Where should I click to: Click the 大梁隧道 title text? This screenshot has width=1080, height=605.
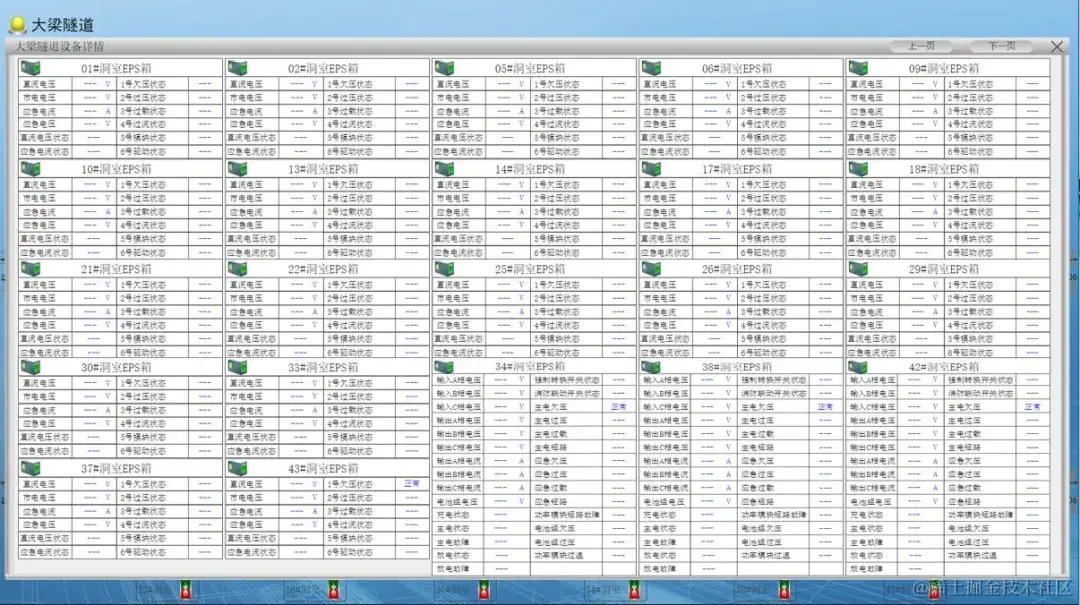coord(63,25)
